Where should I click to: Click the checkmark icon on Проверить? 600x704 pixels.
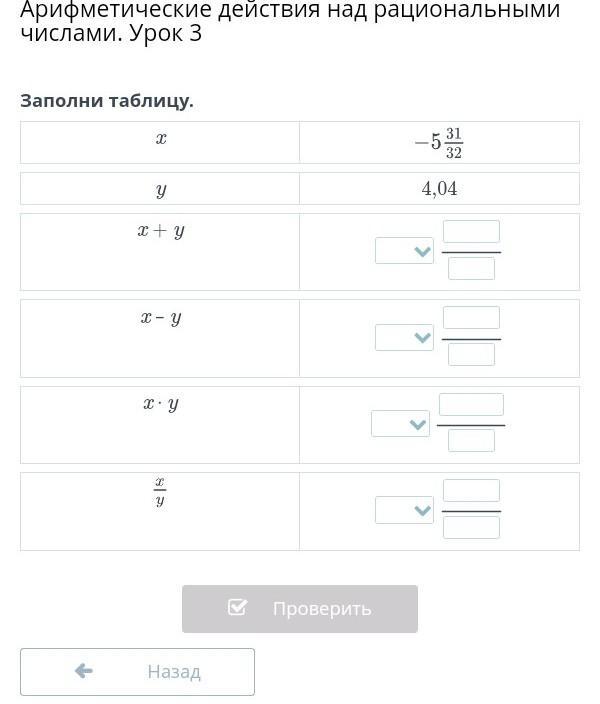click(237, 608)
